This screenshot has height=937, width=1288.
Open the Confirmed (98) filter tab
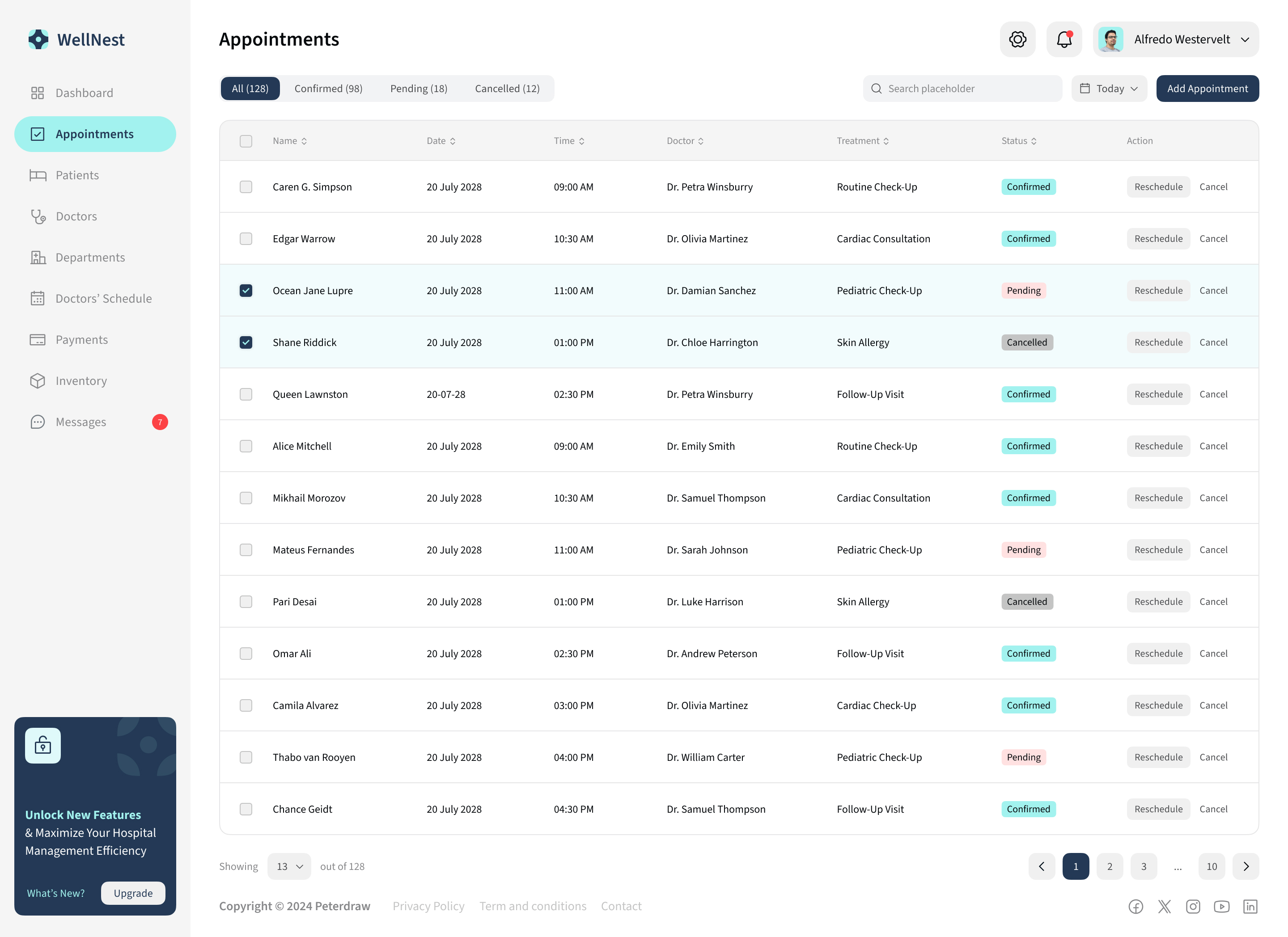(328, 89)
